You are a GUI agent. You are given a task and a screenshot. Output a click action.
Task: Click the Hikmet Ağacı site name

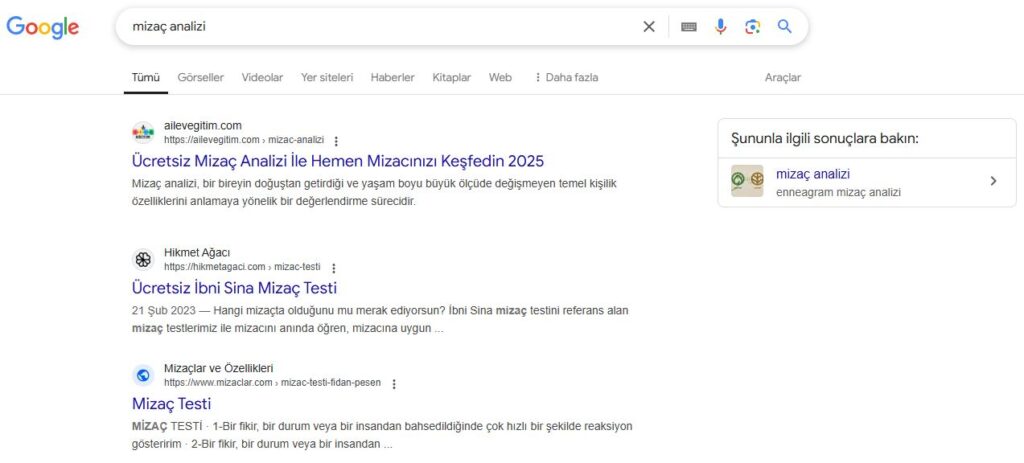197,253
